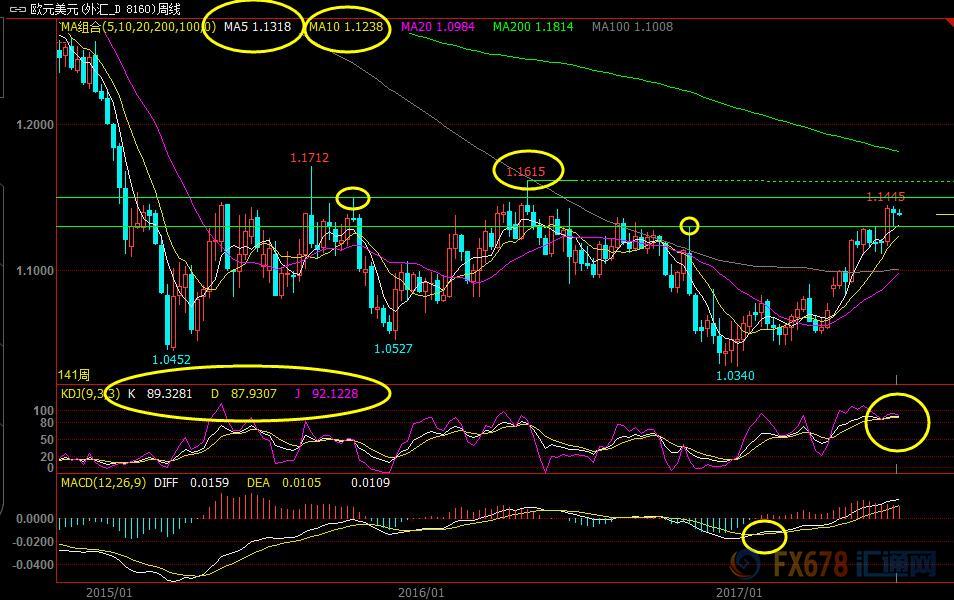Click the 1.0452 low price label

coord(171,359)
